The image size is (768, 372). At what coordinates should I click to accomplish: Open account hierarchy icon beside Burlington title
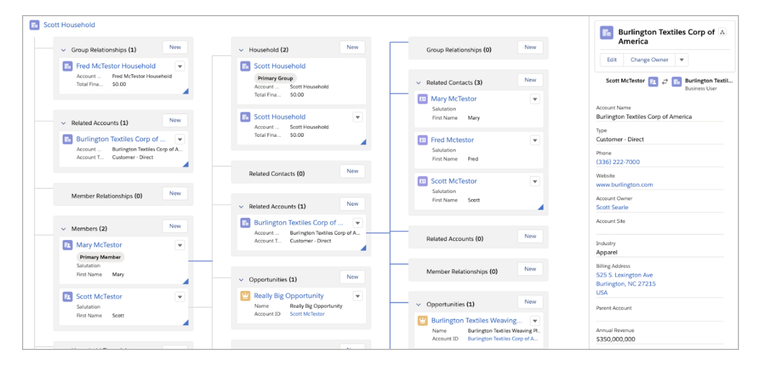pyautogui.click(x=722, y=32)
